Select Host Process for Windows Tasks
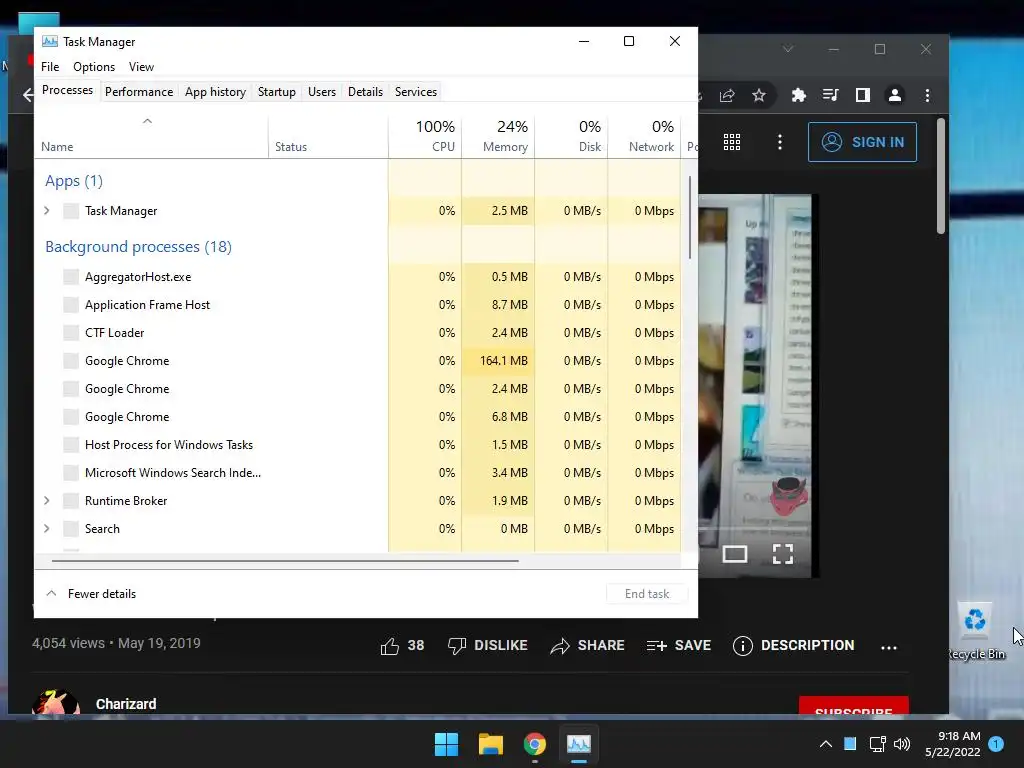 (x=357, y=445)
